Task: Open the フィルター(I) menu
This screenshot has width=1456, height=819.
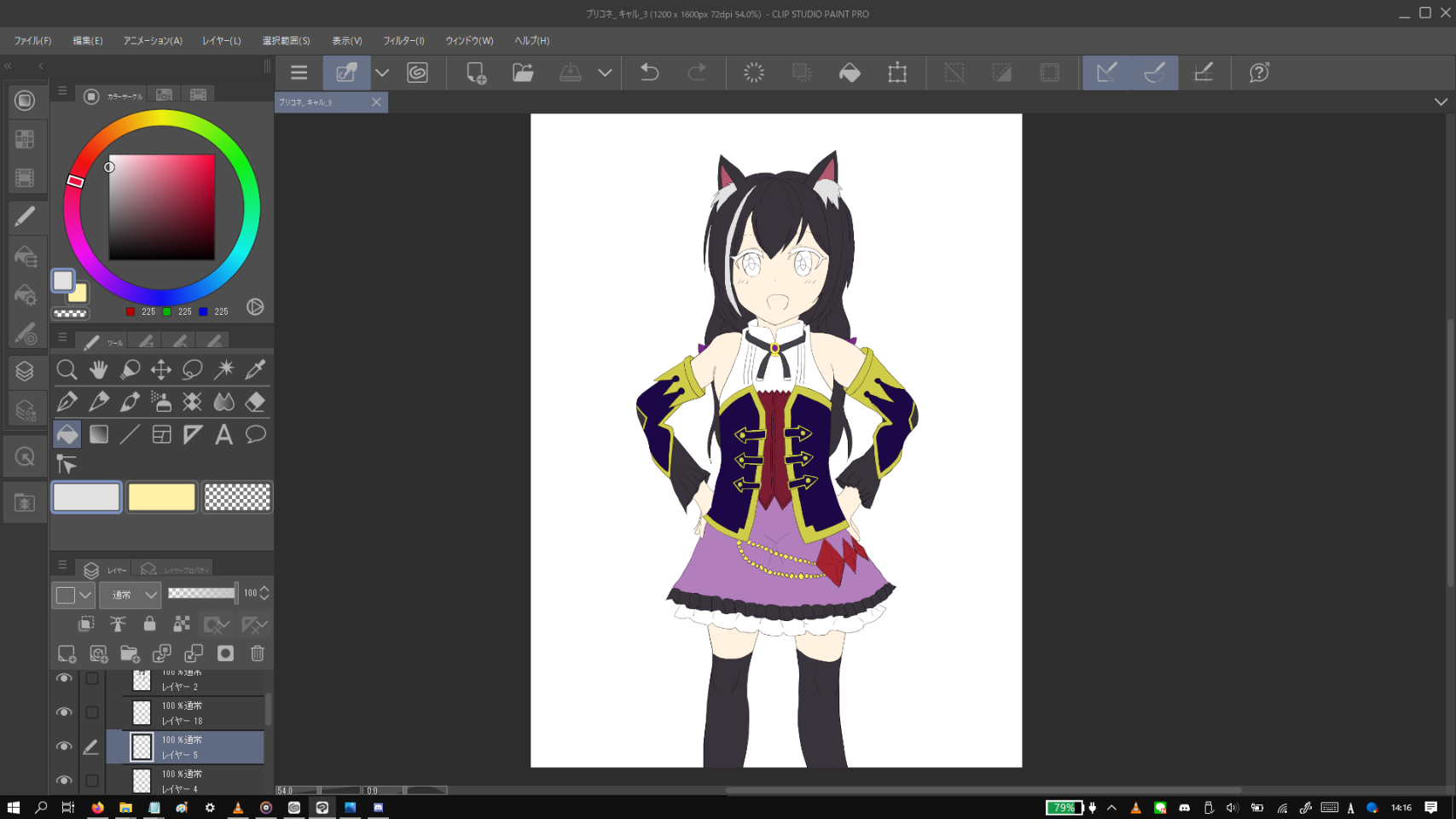Action: [x=403, y=41]
